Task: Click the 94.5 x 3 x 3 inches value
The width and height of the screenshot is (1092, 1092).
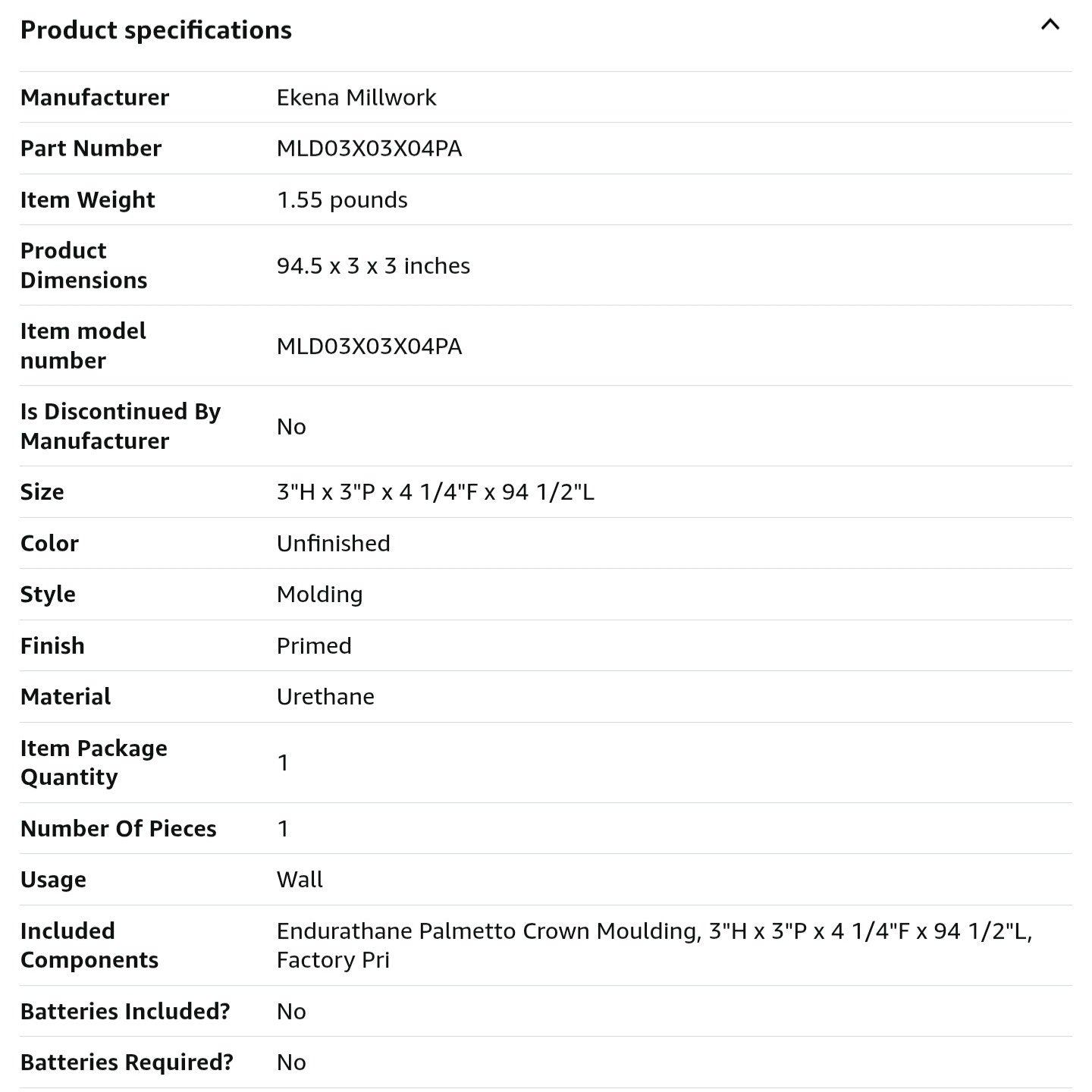Action: coord(373,266)
